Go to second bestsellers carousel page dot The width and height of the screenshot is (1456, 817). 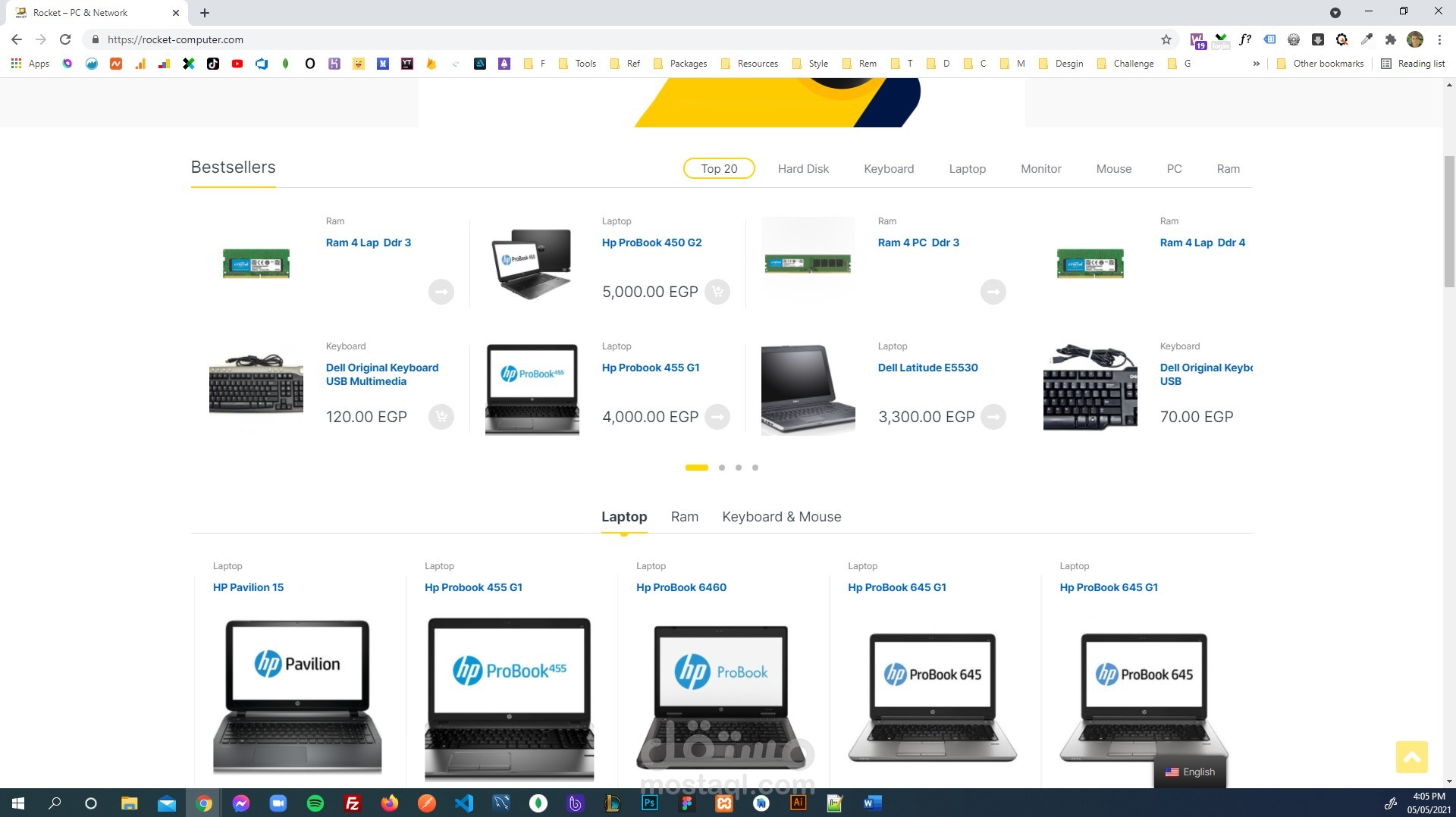pyautogui.click(x=722, y=468)
